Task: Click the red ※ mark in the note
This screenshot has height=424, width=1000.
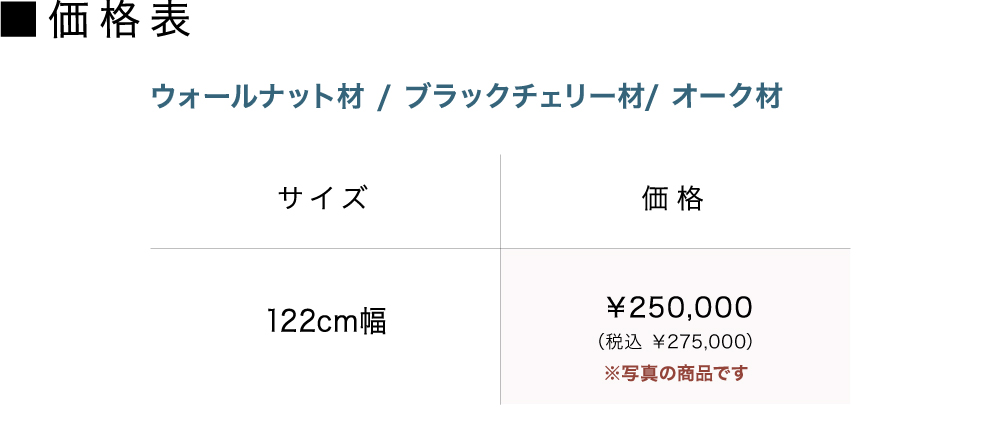Action: pyautogui.click(x=612, y=373)
